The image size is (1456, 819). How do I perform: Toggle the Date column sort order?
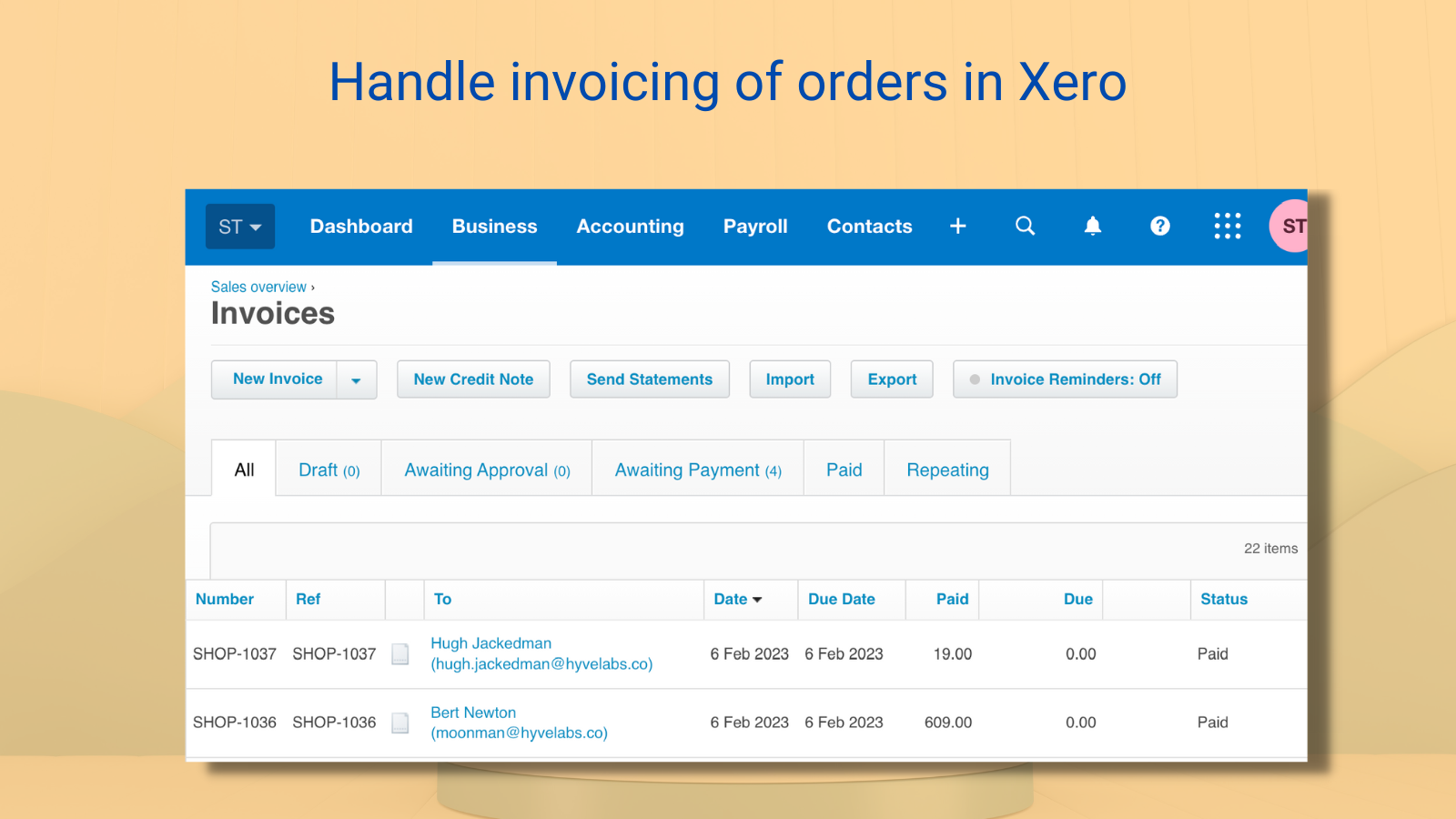coord(736,599)
